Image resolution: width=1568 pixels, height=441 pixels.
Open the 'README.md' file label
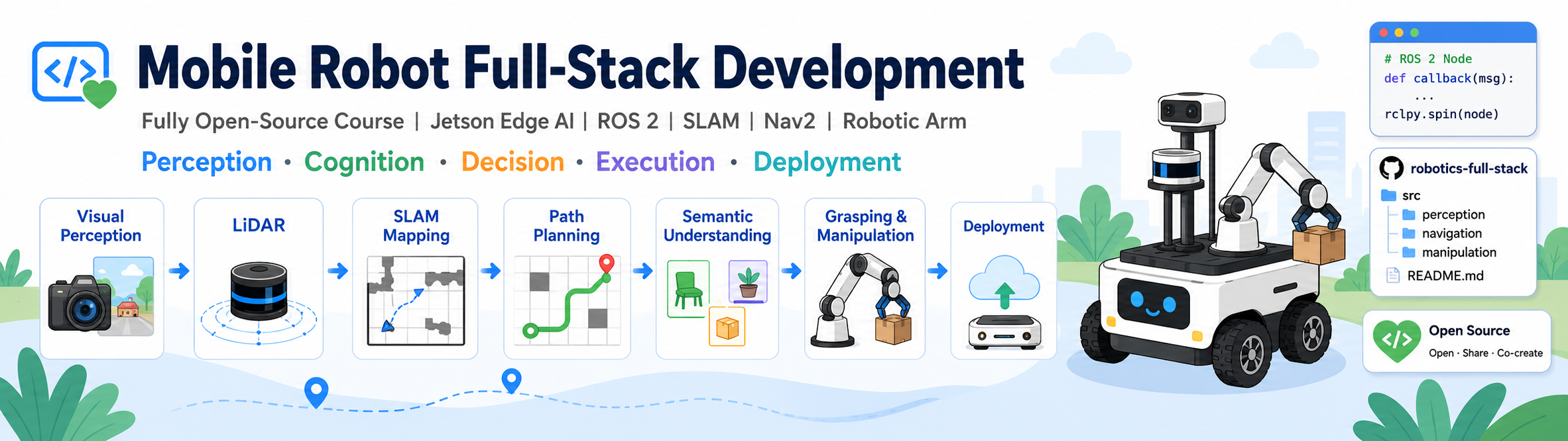point(1445,276)
